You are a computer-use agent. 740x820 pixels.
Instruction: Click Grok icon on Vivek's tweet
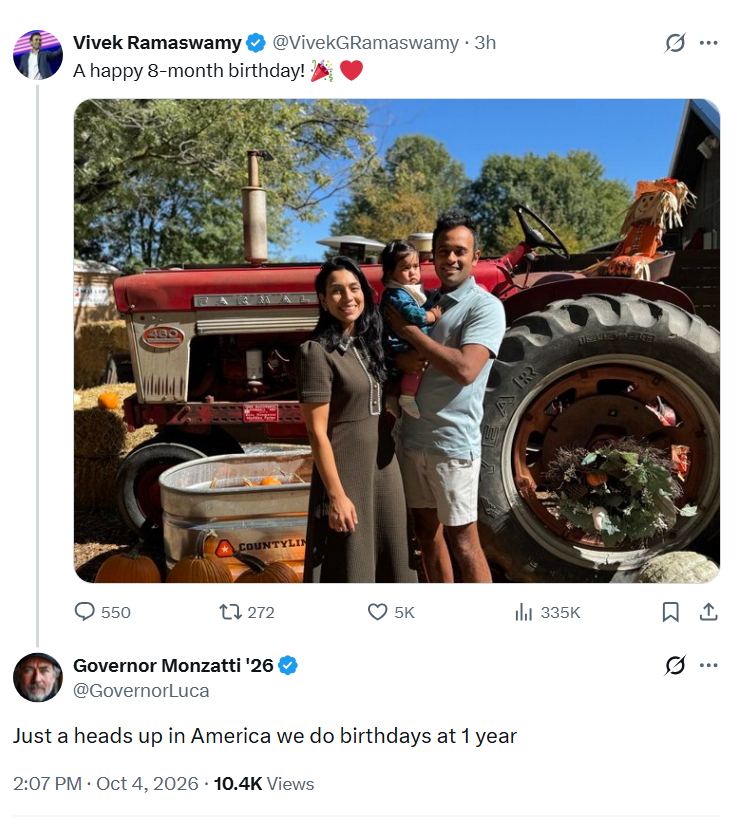point(675,43)
